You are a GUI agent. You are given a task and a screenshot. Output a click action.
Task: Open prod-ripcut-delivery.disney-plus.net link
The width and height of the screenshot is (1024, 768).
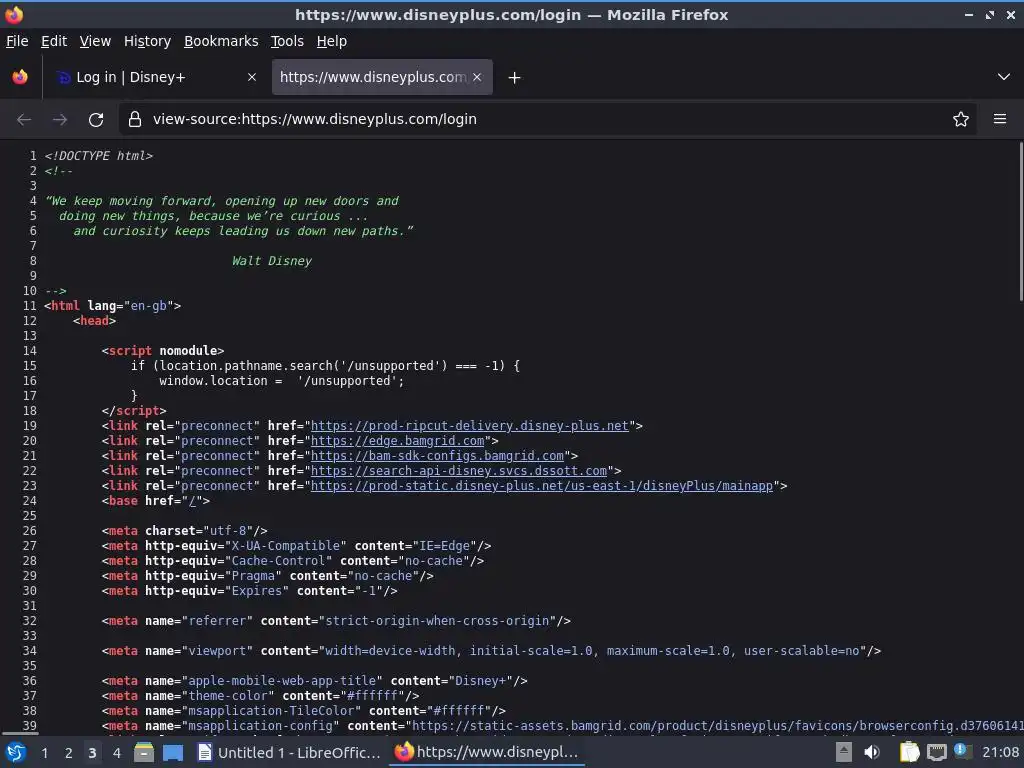470,426
